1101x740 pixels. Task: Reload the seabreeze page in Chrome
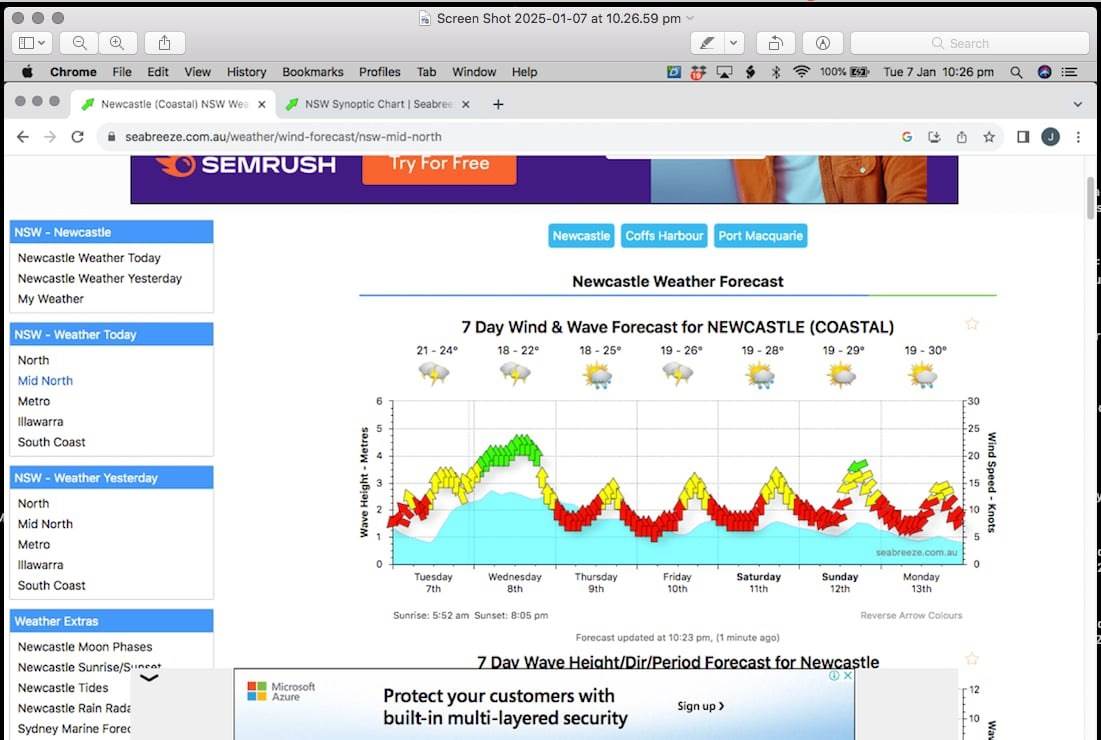click(x=78, y=137)
